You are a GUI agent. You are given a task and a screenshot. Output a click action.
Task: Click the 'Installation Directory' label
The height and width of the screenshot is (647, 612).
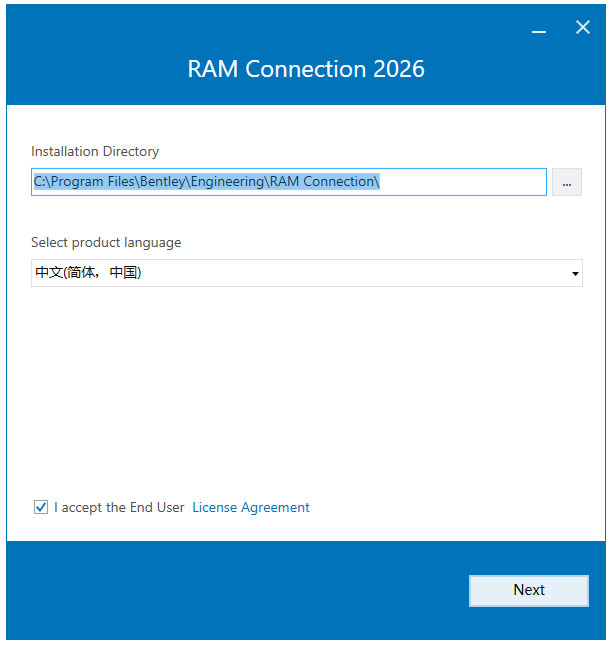95,151
